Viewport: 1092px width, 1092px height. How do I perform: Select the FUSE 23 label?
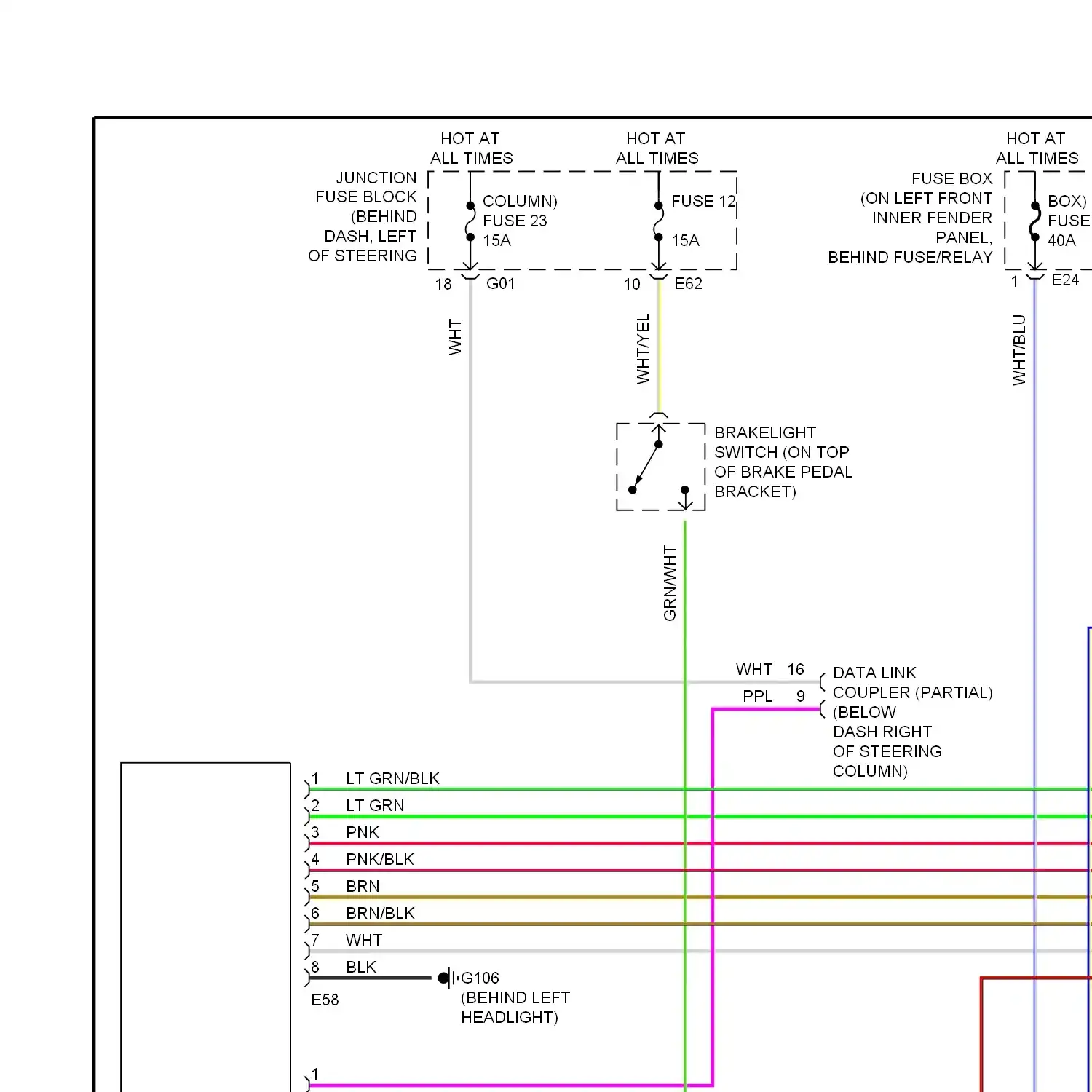[x=515, y=221]
